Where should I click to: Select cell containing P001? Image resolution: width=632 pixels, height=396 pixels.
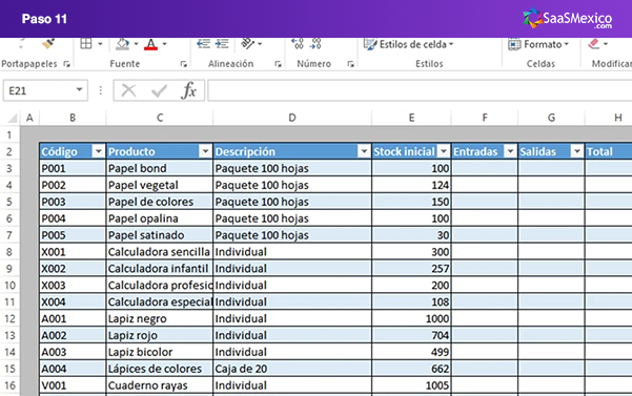(x=73, y=169)
